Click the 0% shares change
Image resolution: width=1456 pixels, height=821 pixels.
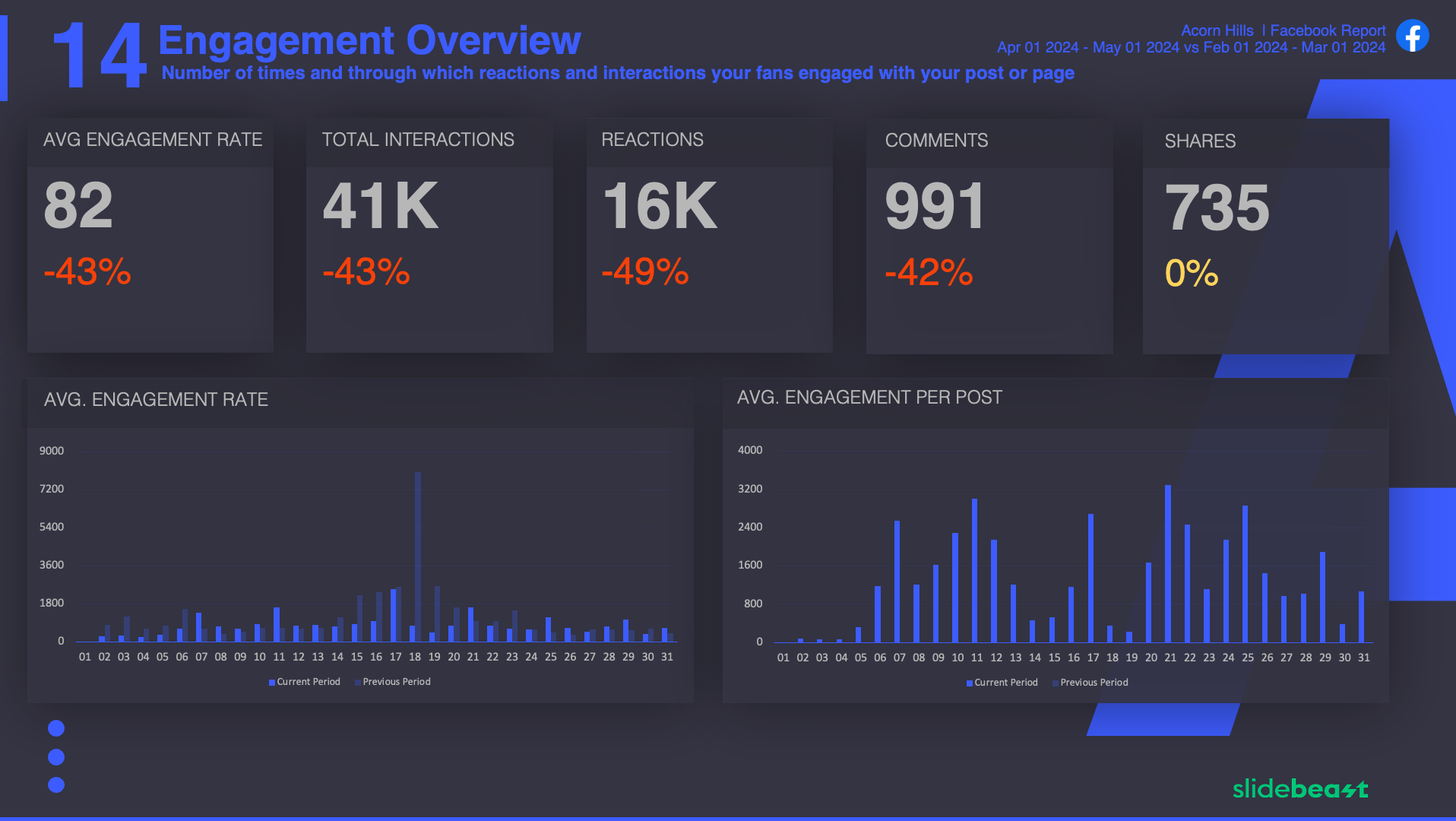tap(1192, 274)
